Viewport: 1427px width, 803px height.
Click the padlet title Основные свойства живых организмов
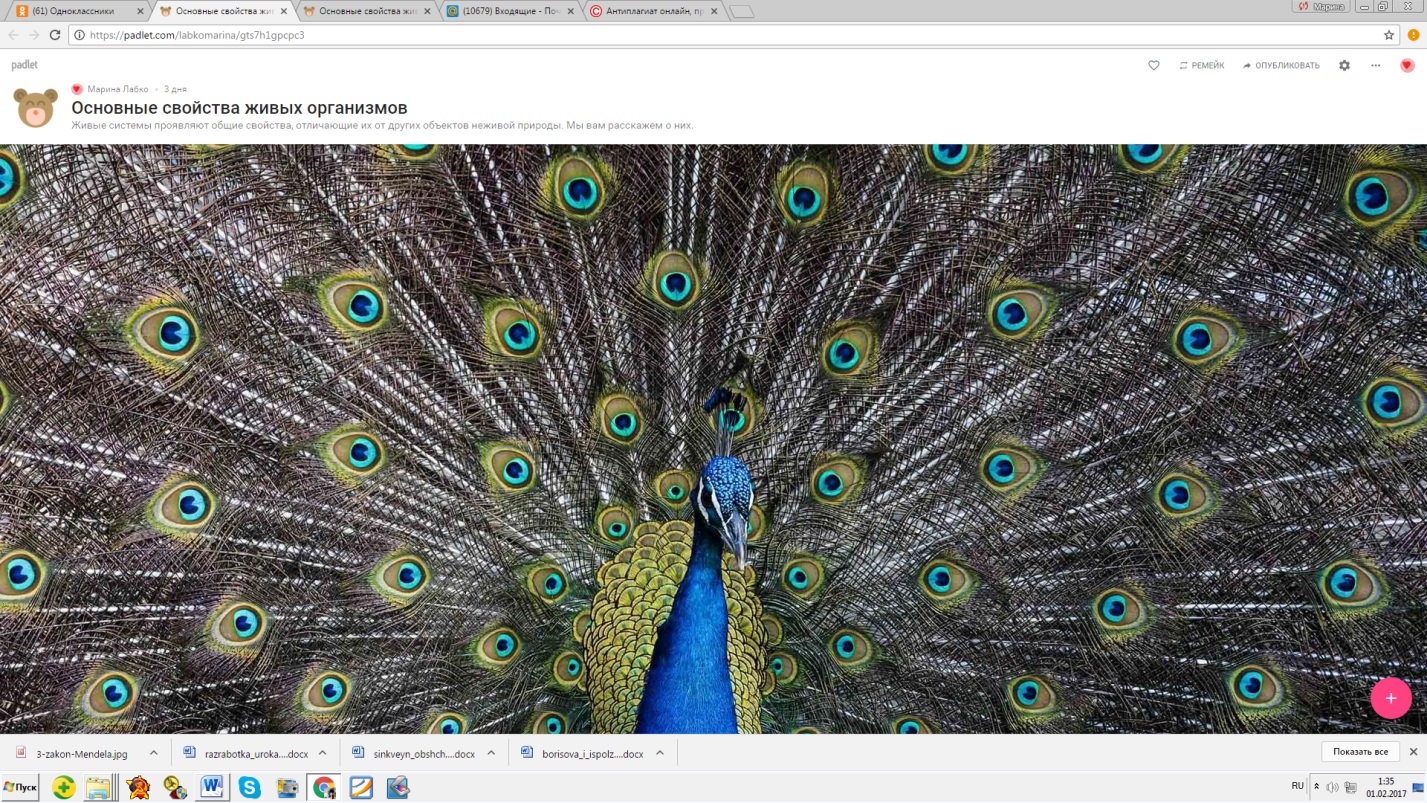click(239, 108)
